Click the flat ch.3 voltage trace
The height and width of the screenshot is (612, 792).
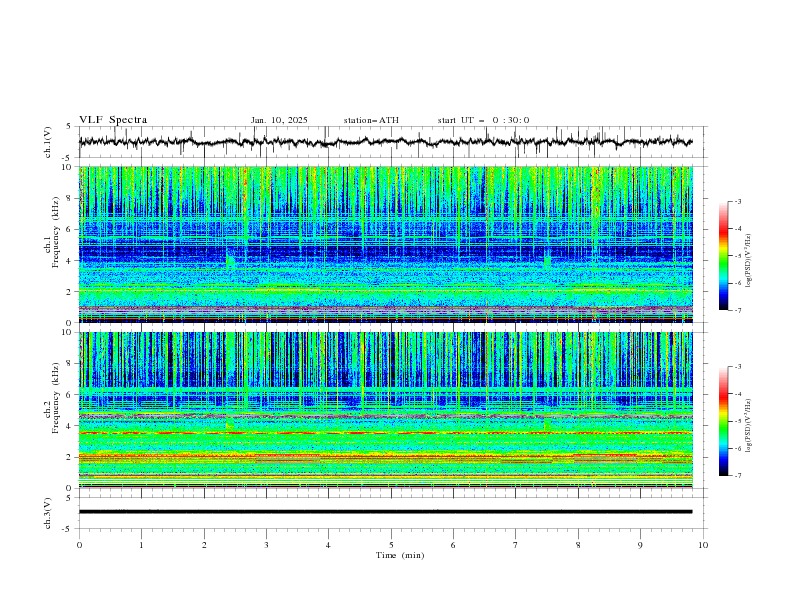[385, 512]
